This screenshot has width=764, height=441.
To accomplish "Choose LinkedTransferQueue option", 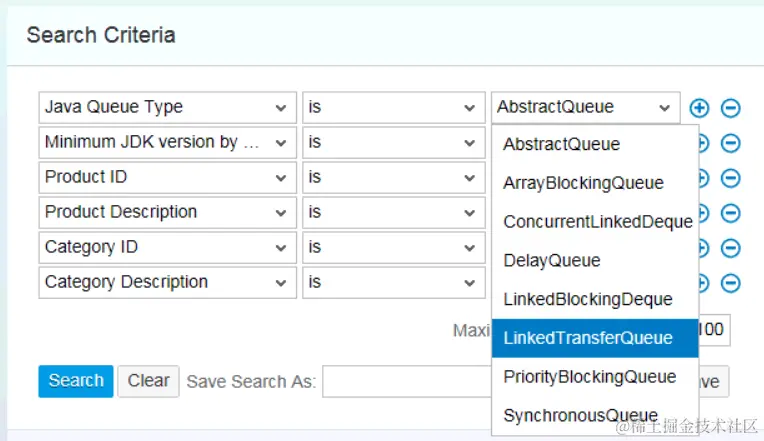I will point(587,338).
